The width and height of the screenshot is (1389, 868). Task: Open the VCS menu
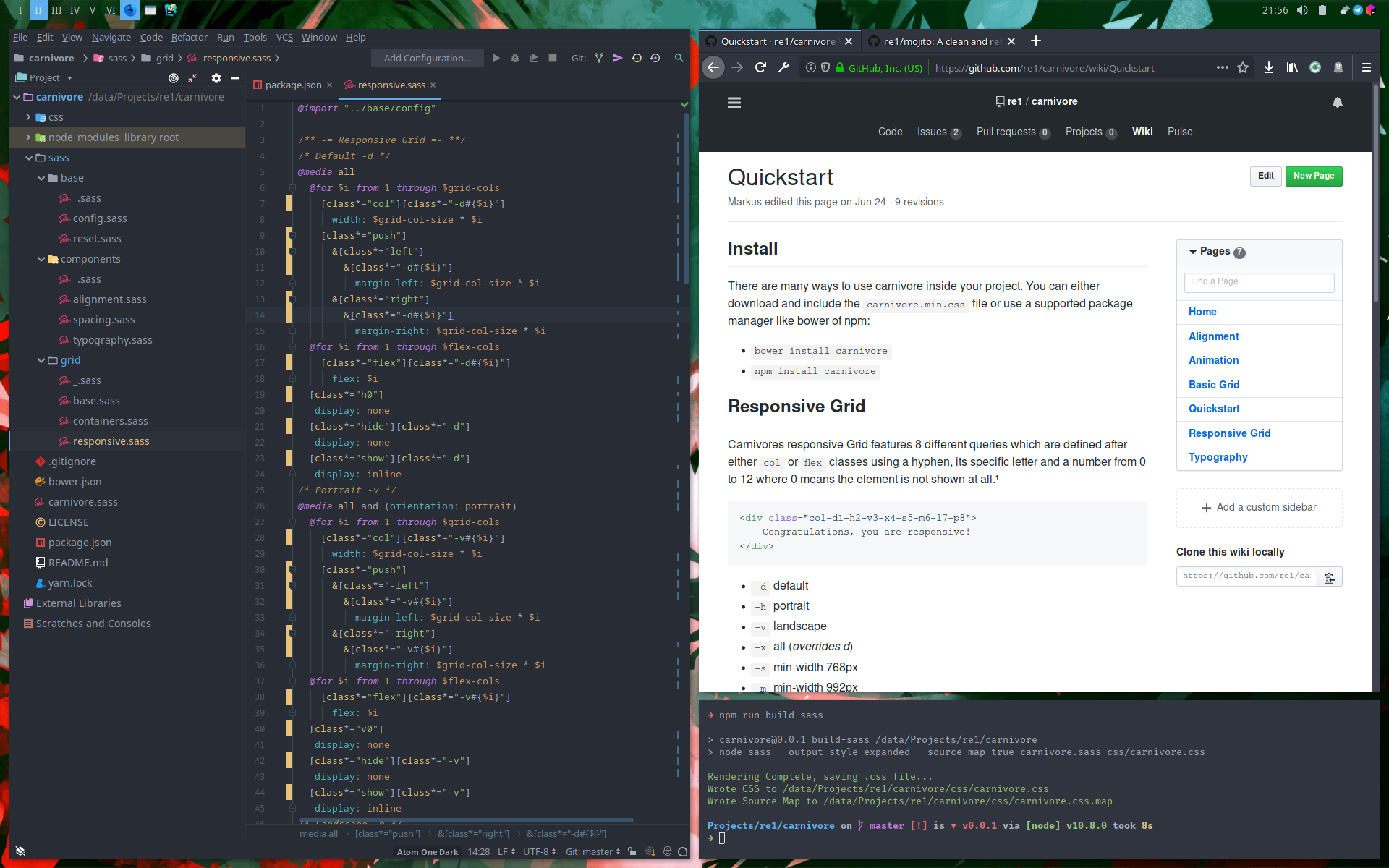coord(284,37)
